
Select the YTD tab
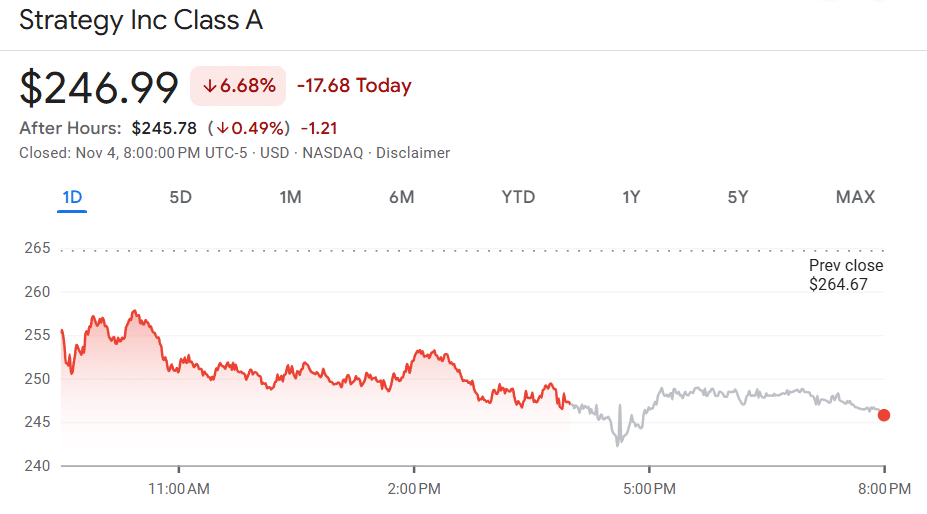click(518, 197)
